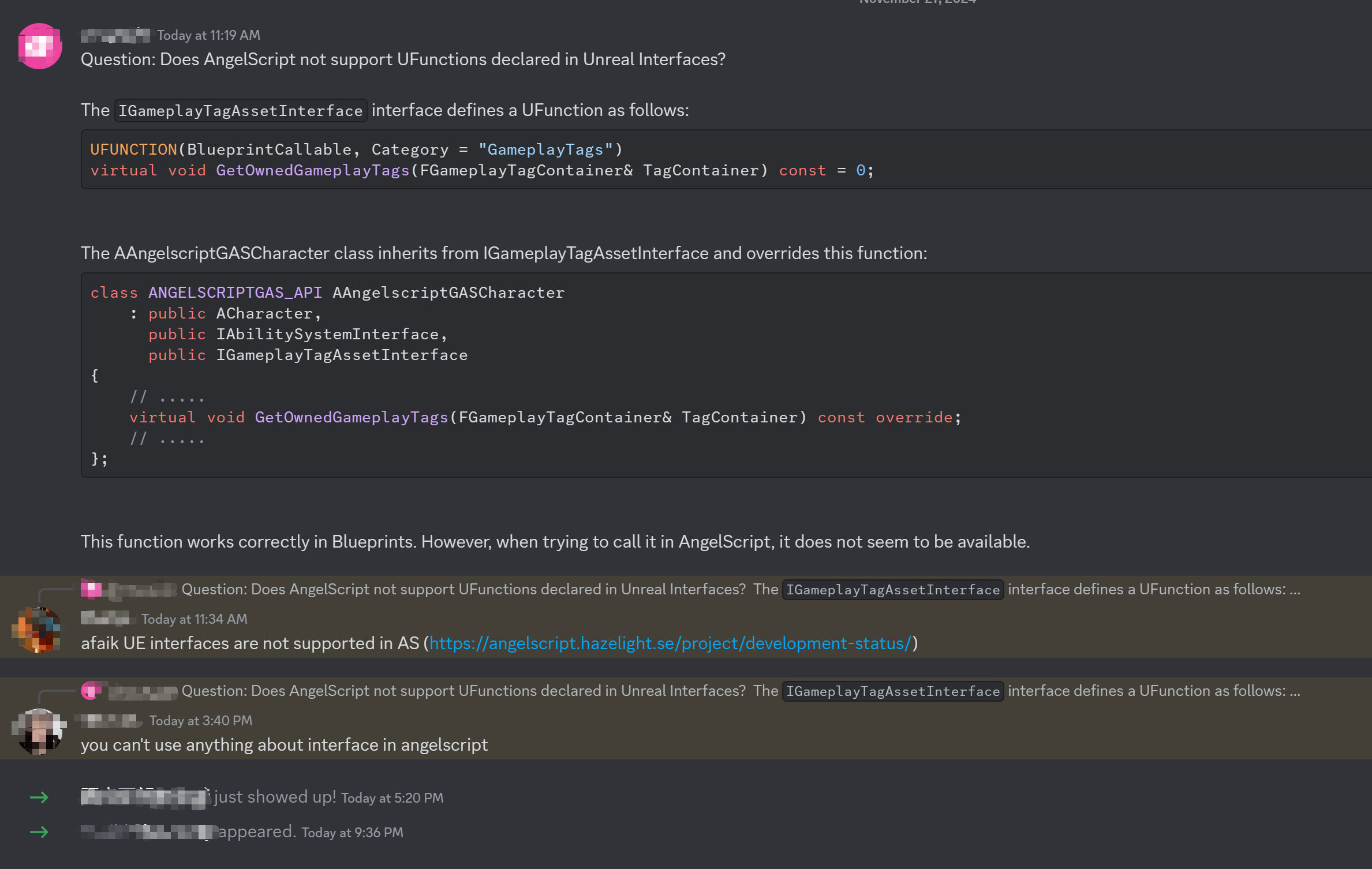Image resolution: width=1372 pixels, height=869 pixels.
Task: Click 'The AAngelscriptGASCharacter class inherits from' sentence
Action: pos(504,253)
